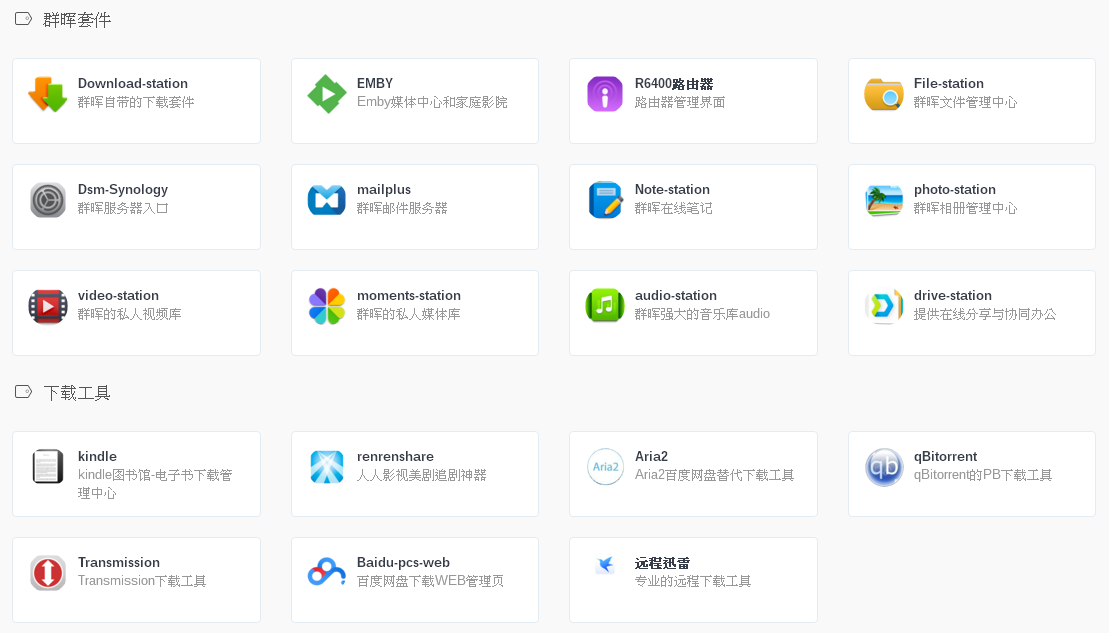Viewport: 1109px width, 633px height.
Task: Click description 群晖在线笔记
Action: pos(673,208)
